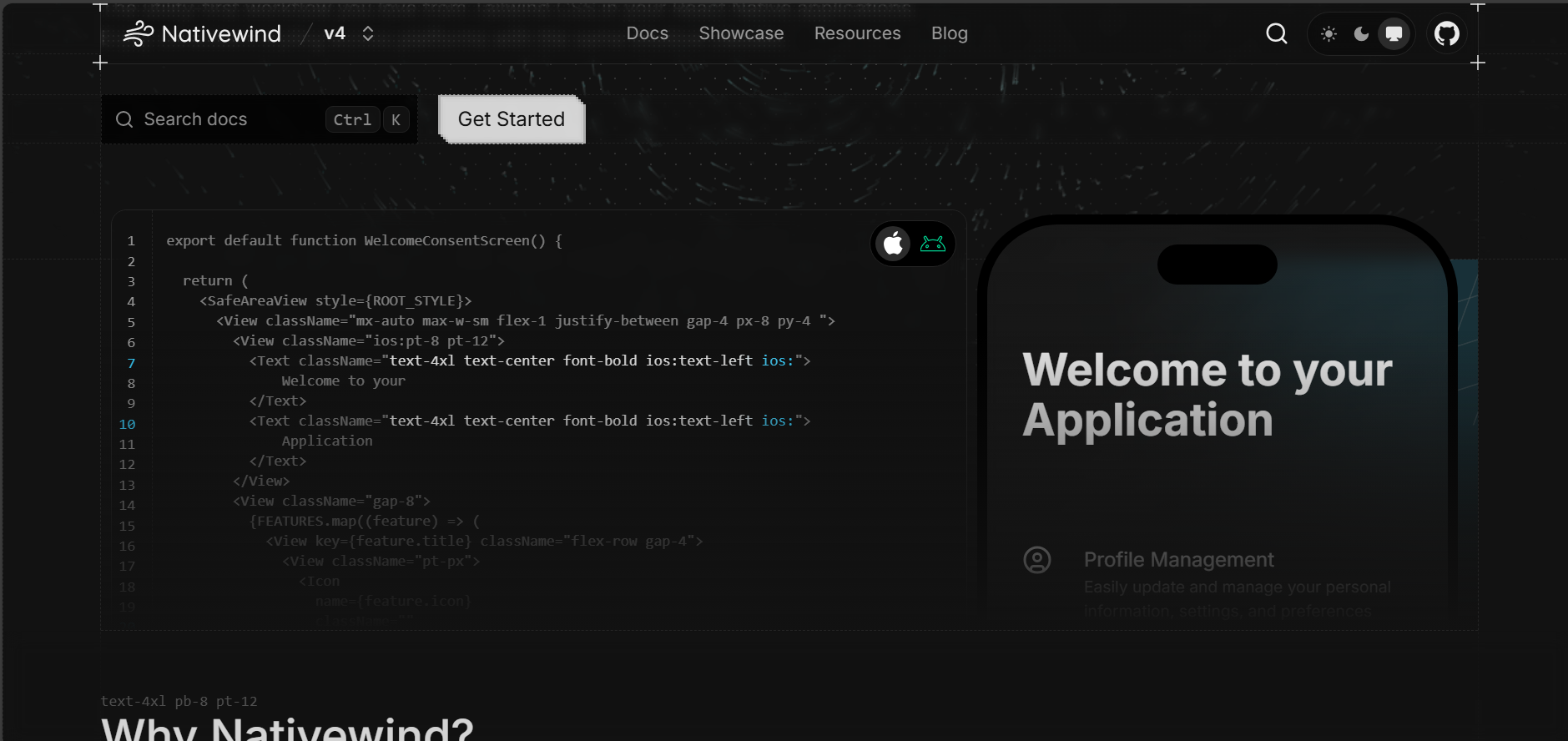1568x741 pixels.
Task: Visit the Blog link
Action: [x=949, y=33]
